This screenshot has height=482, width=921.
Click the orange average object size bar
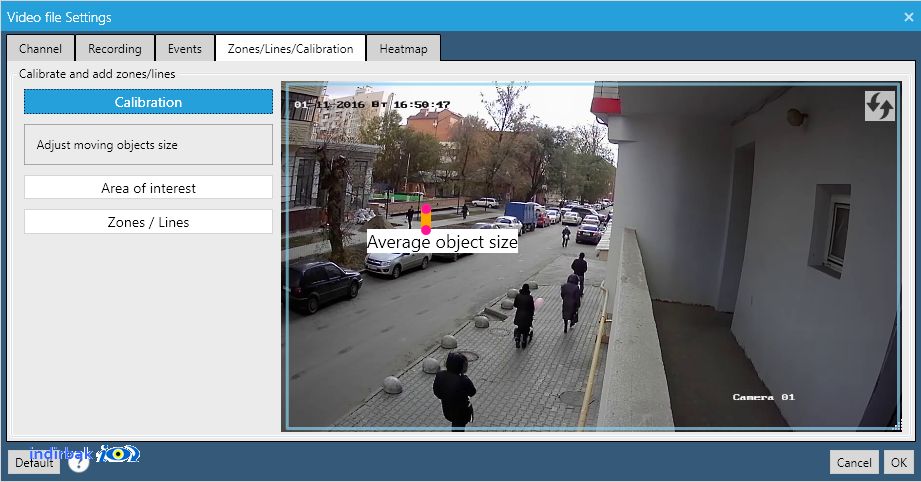point(426,219)
